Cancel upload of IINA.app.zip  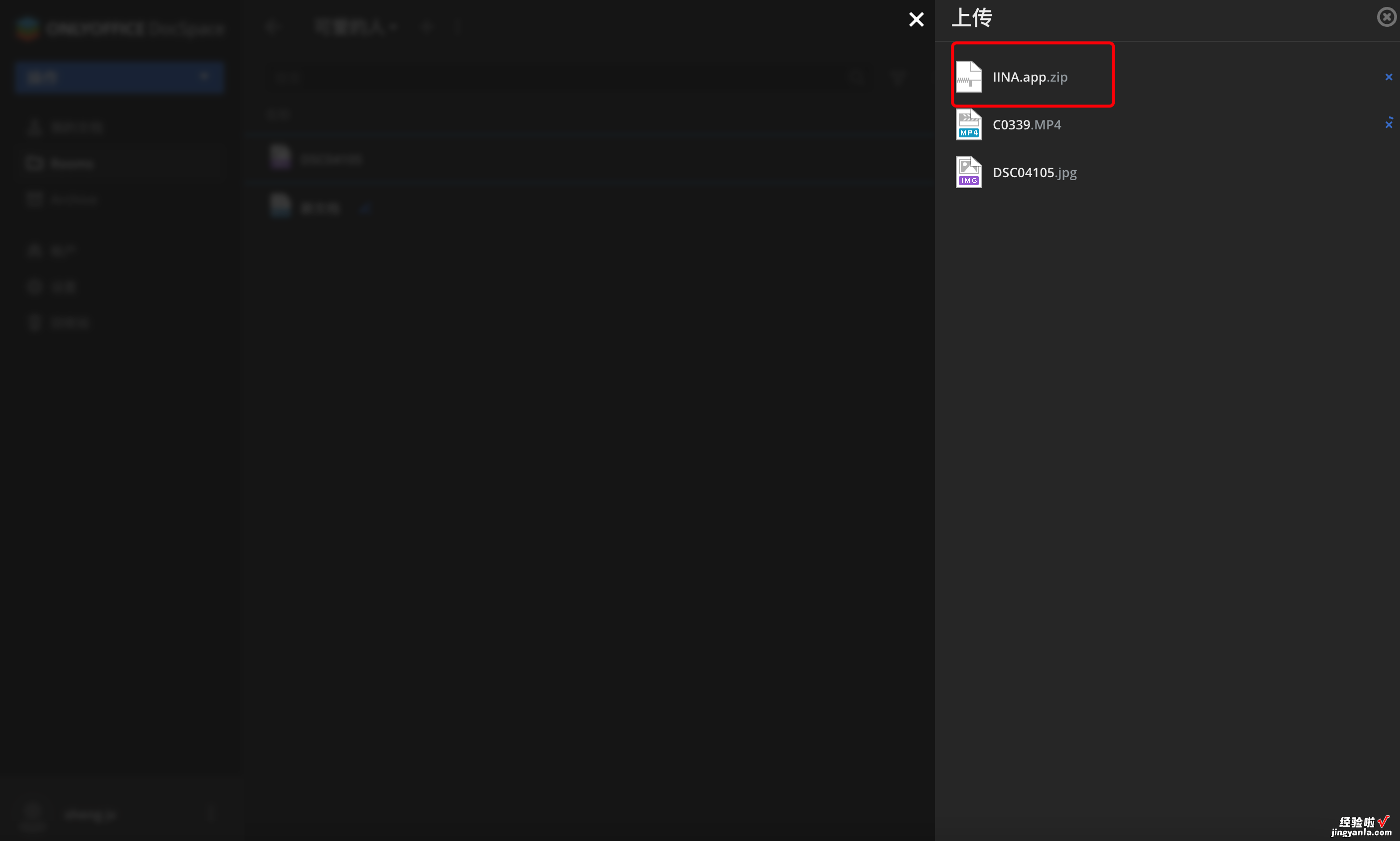(x=1389, y=77)
